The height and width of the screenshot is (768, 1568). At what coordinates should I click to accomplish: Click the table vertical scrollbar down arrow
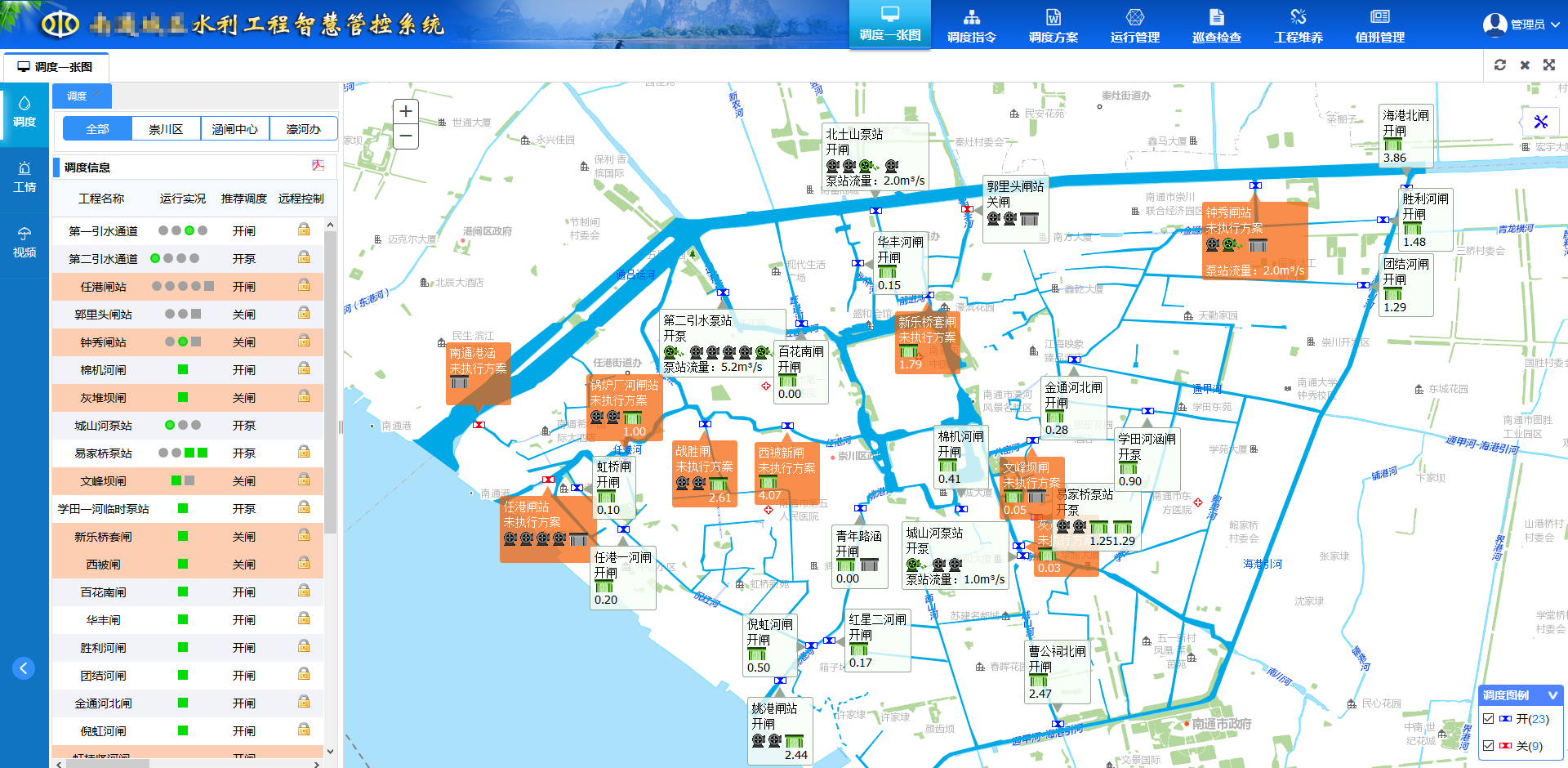tap(330, 751)
